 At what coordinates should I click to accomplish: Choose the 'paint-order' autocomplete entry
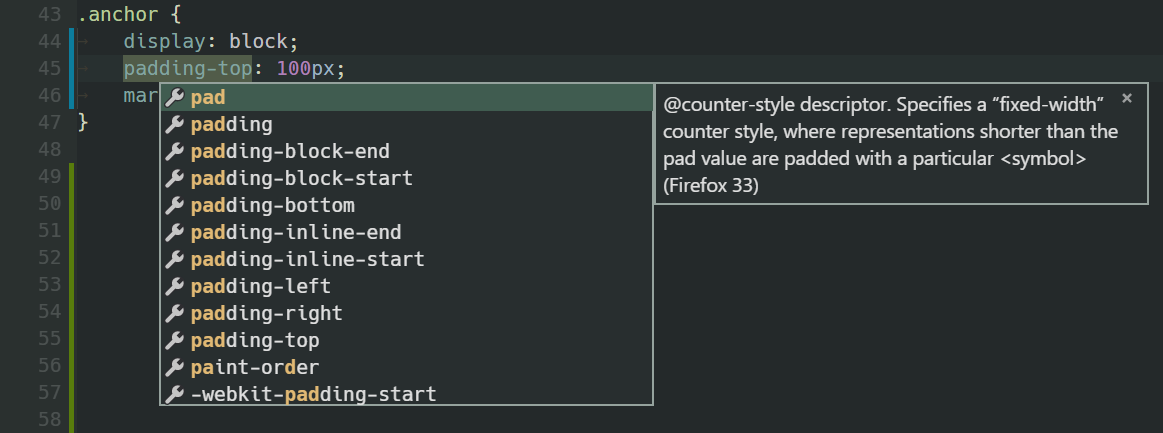254,367
